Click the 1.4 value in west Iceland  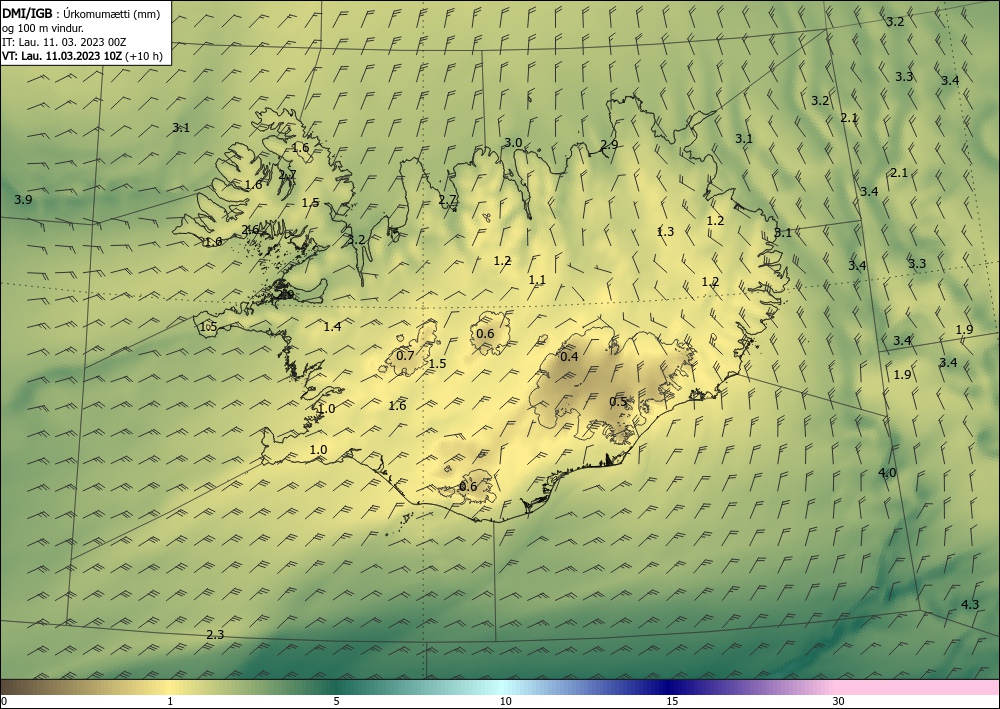[332, 326]
